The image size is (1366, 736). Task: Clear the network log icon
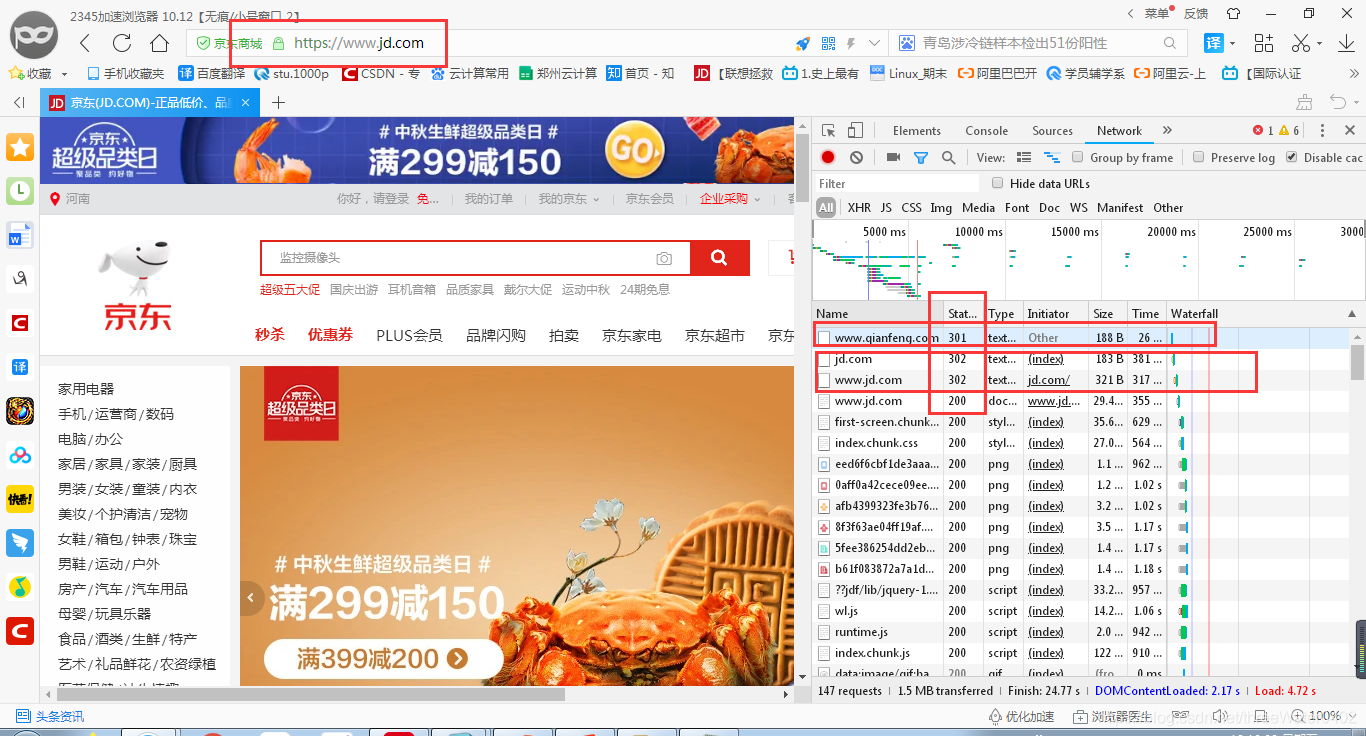click(x=856, y=157)
